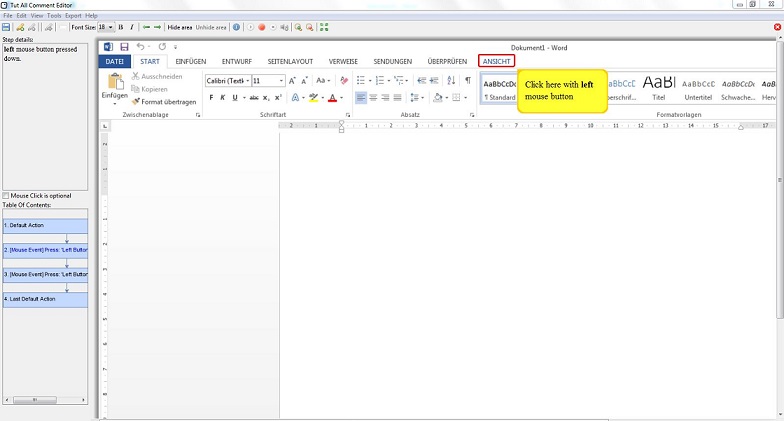This screenshot has width=784, height=421.
Task: Click the green right arrow icon
Action: (157, 27)
